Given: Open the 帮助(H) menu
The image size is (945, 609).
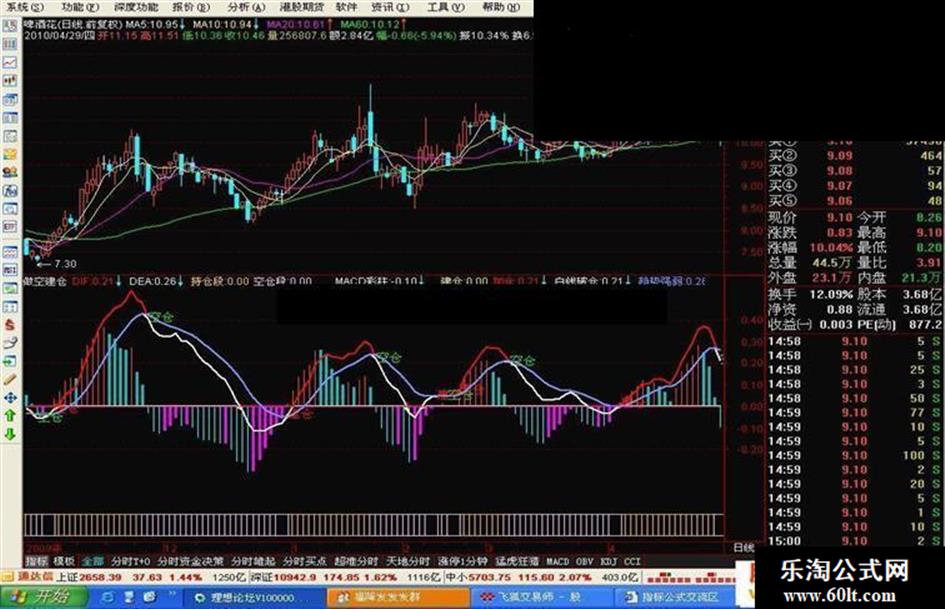Looking at the screenshot, I should click(501, 7).
